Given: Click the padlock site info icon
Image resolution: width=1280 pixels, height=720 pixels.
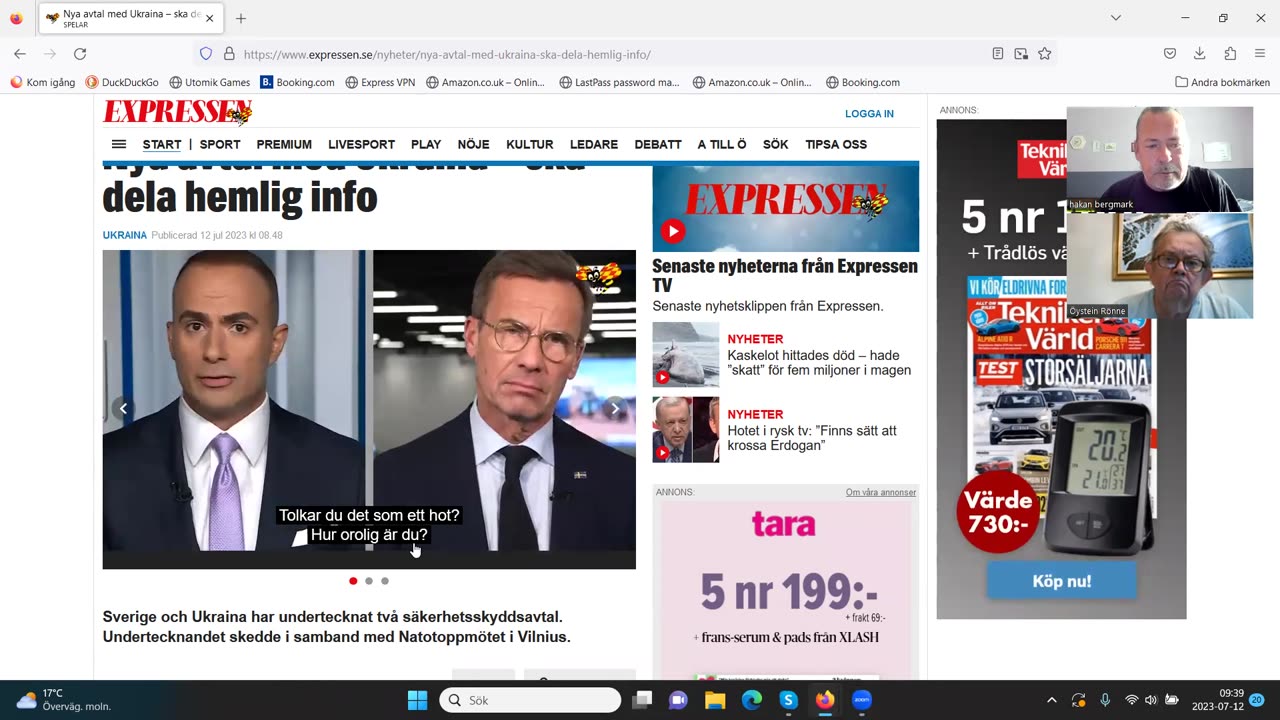Looking at the screenshot, I should click(x=229, y=54).
